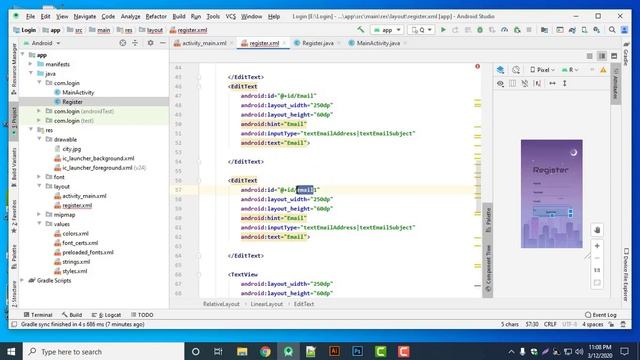640x360 pixels.
Task: Click the Register layout preview thumbnail
Action: point(551,193)
